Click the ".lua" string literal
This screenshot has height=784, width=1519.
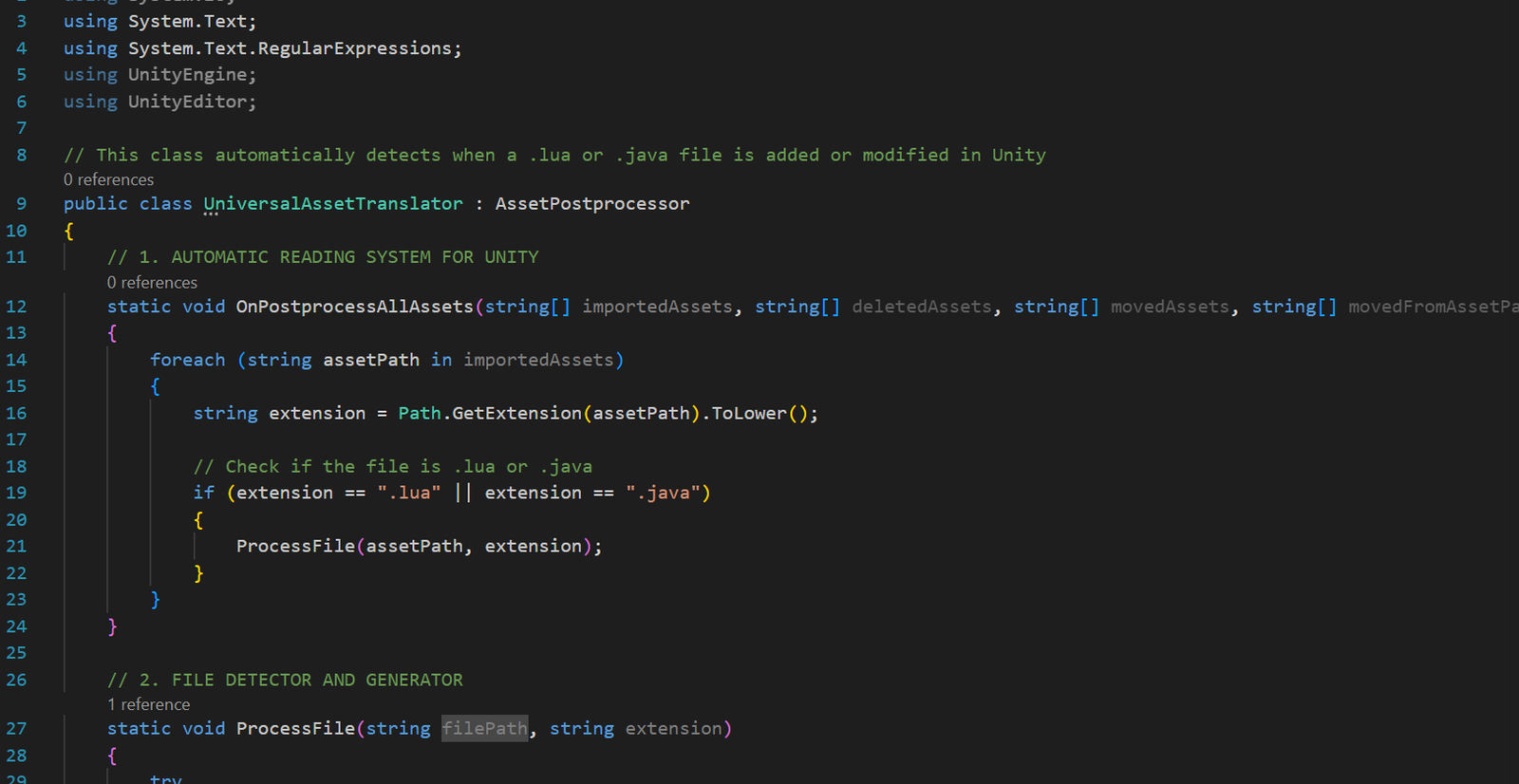tap(409, 493)
